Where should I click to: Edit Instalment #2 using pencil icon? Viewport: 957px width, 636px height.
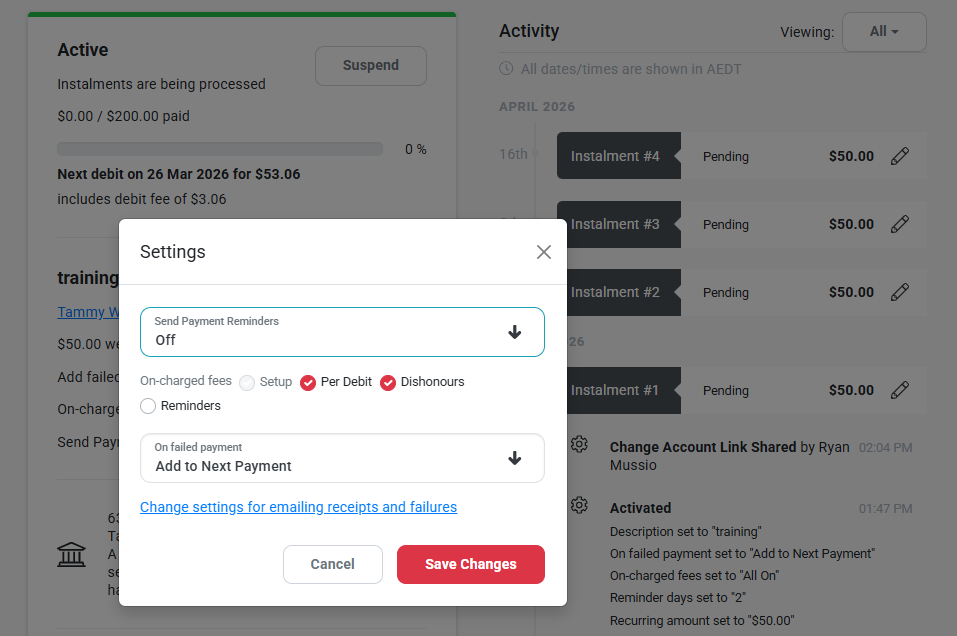tap(900, 292)
